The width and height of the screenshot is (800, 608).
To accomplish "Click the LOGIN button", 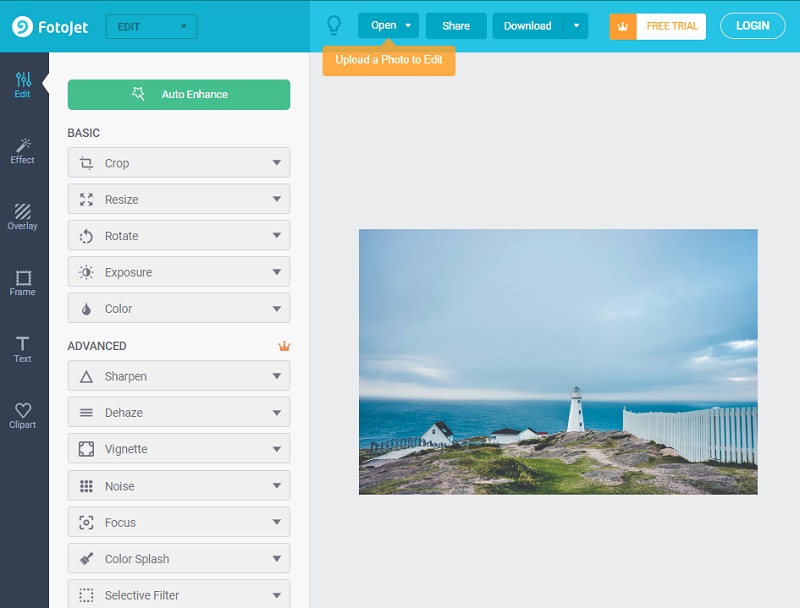I will [x=752, y=26].
